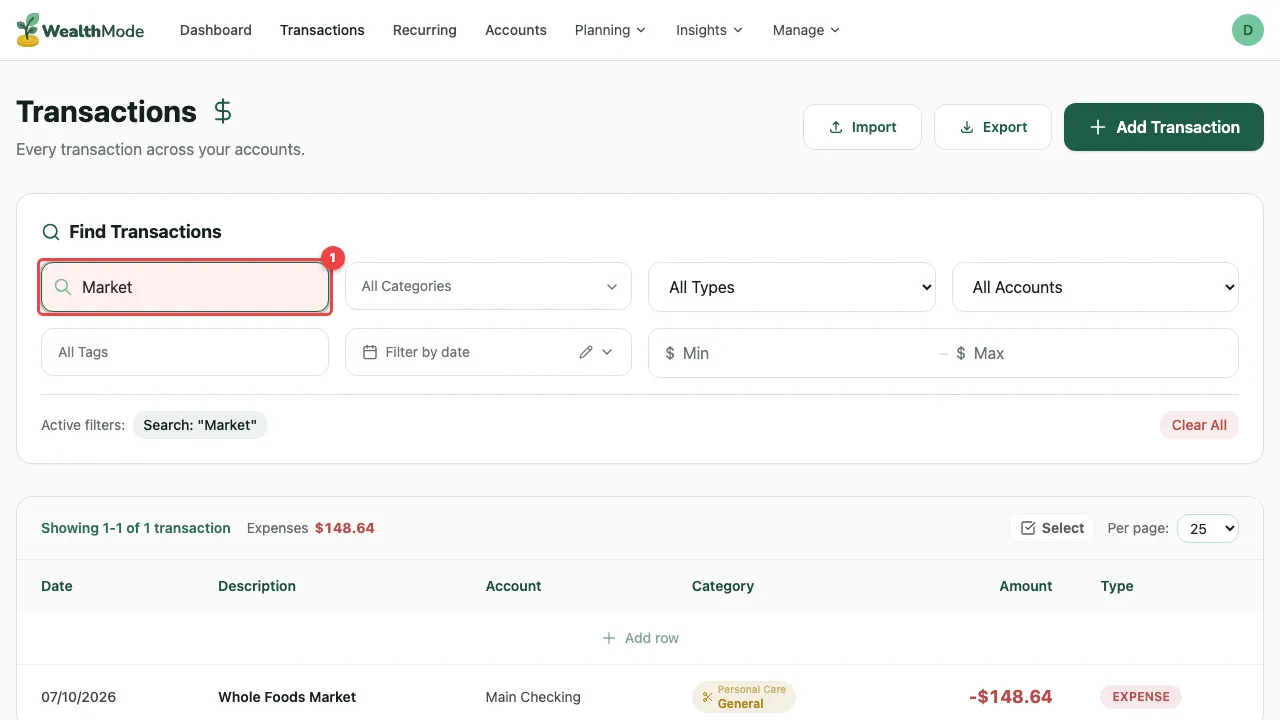Viewport: 1280px width, 720px height.
Task: Expand the Manage menu
Action: (x=807, y=30)
